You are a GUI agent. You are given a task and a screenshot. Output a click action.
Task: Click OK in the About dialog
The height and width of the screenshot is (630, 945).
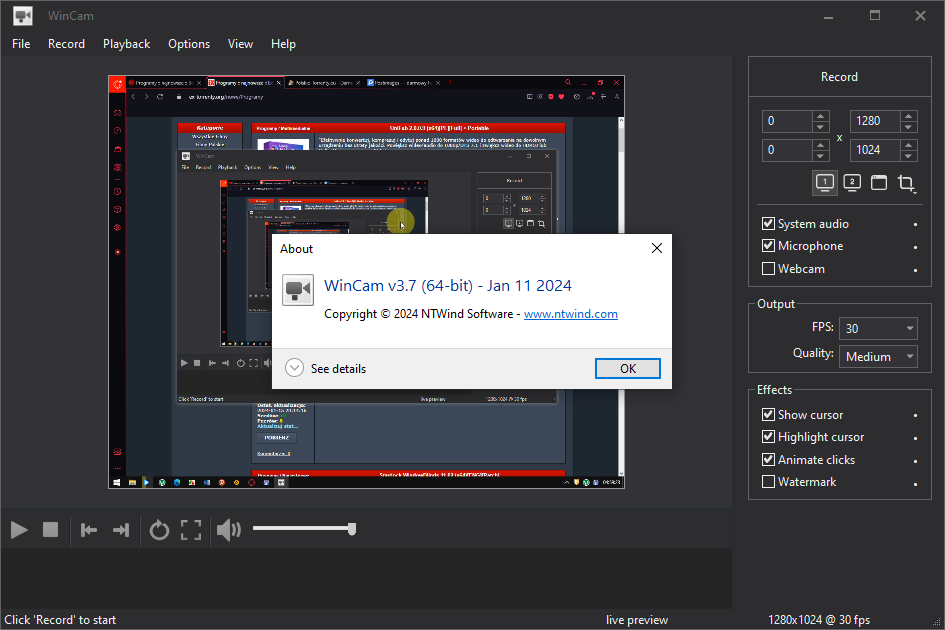point(627,368)
